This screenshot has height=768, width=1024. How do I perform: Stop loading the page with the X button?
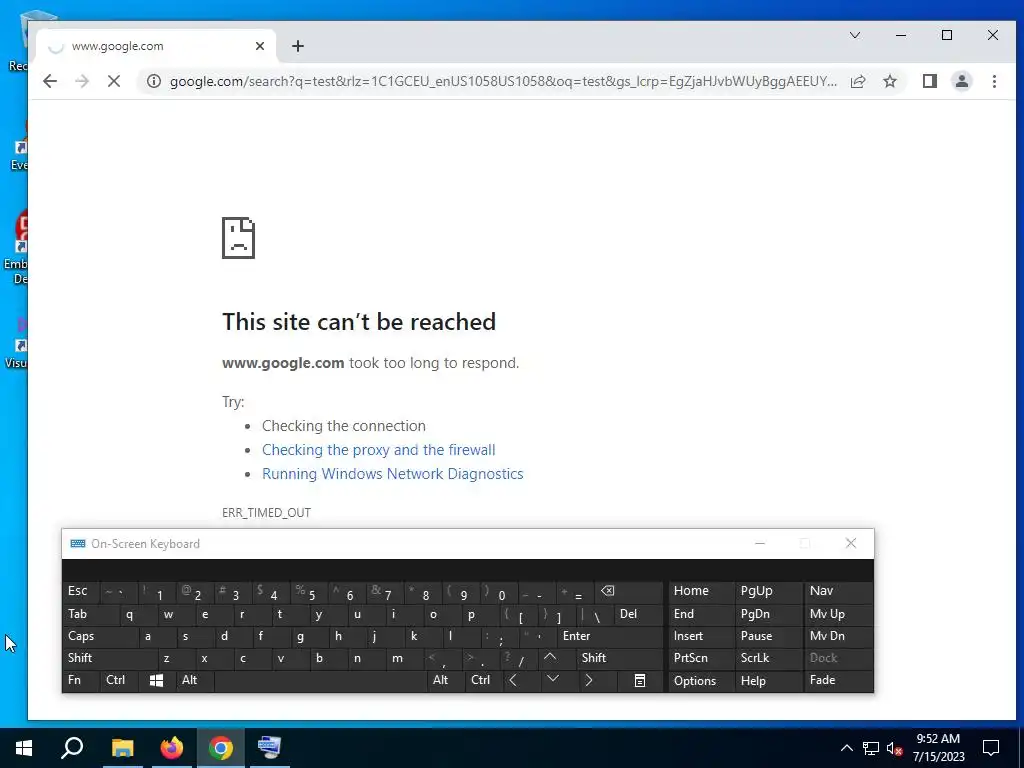[114, 81]
